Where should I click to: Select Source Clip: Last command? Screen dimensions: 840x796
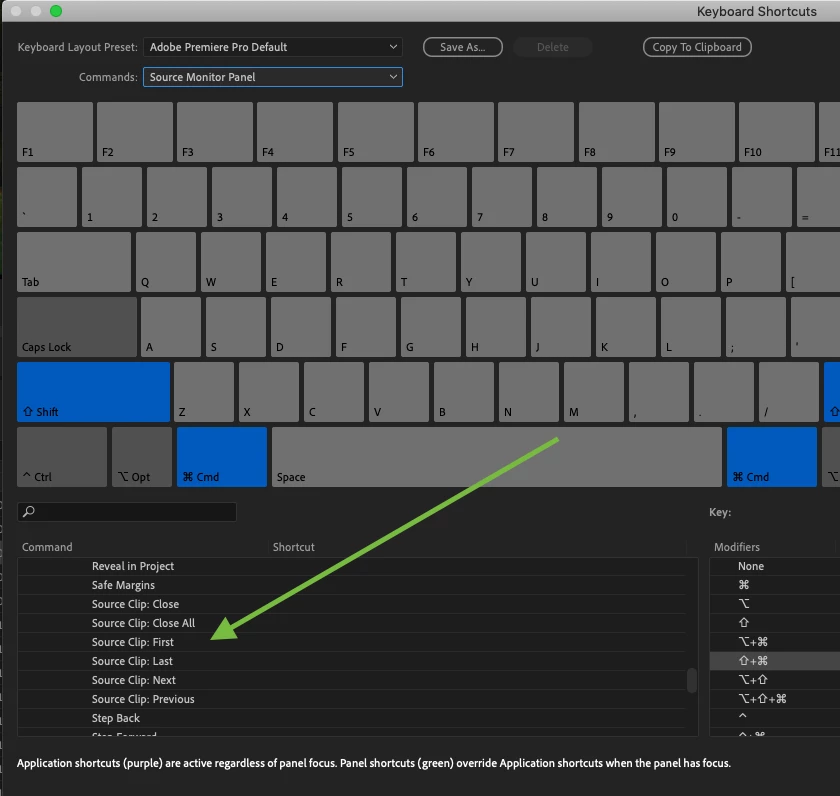pyautogui.click(x=351, y=661)
